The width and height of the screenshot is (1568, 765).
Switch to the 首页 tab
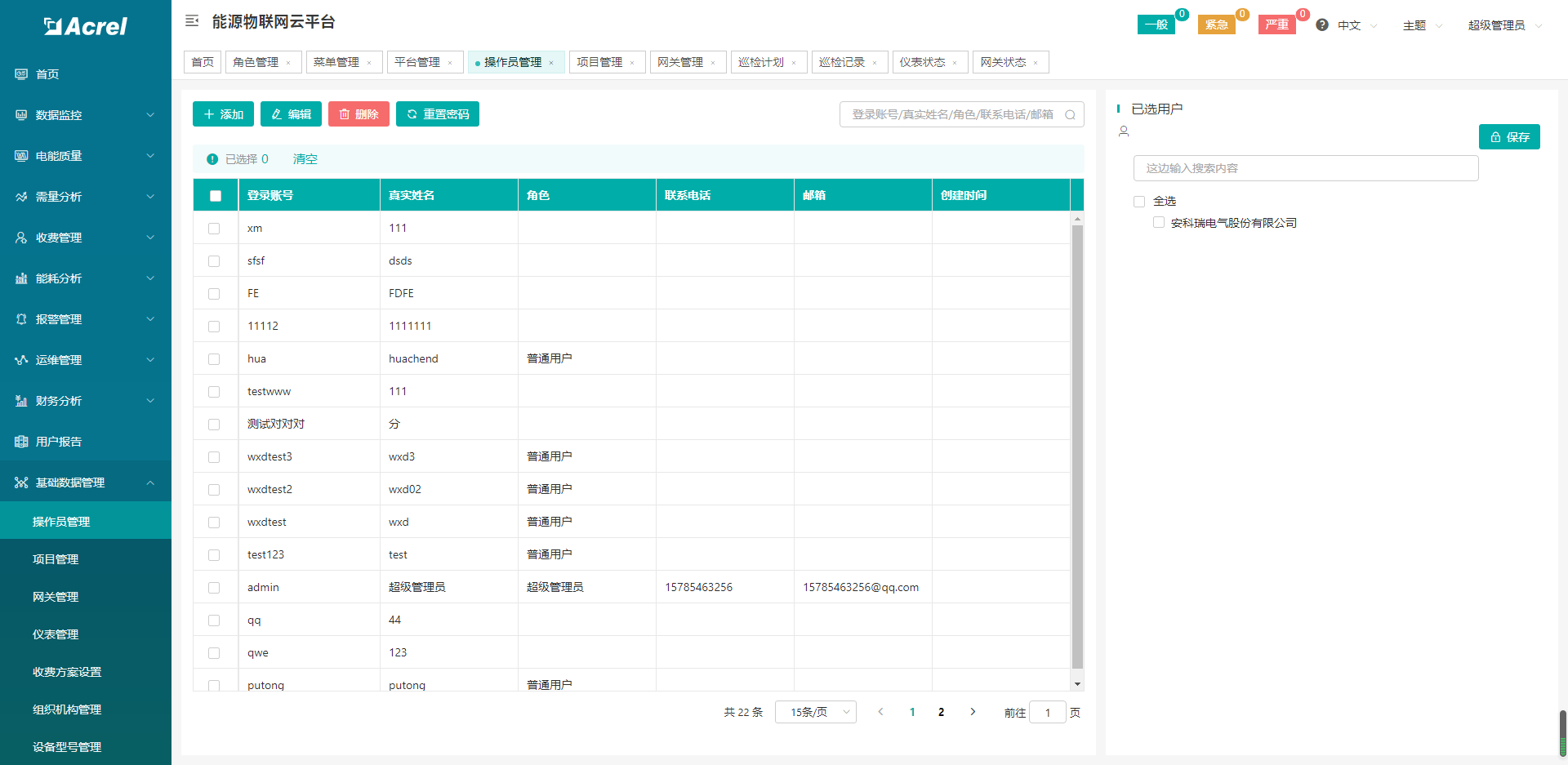coord(203,62)
